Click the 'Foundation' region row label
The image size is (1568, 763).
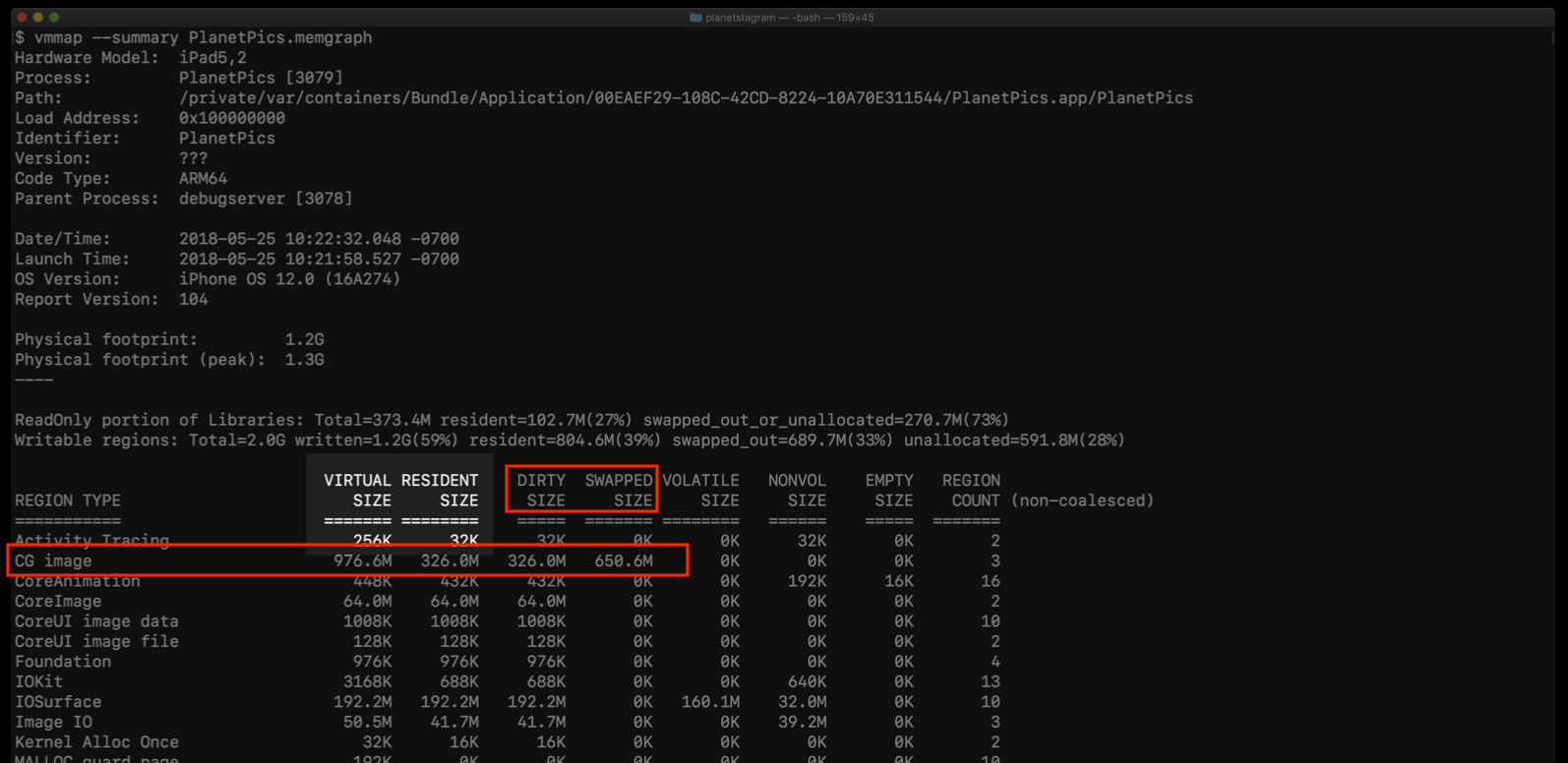[x=63, y=662]
